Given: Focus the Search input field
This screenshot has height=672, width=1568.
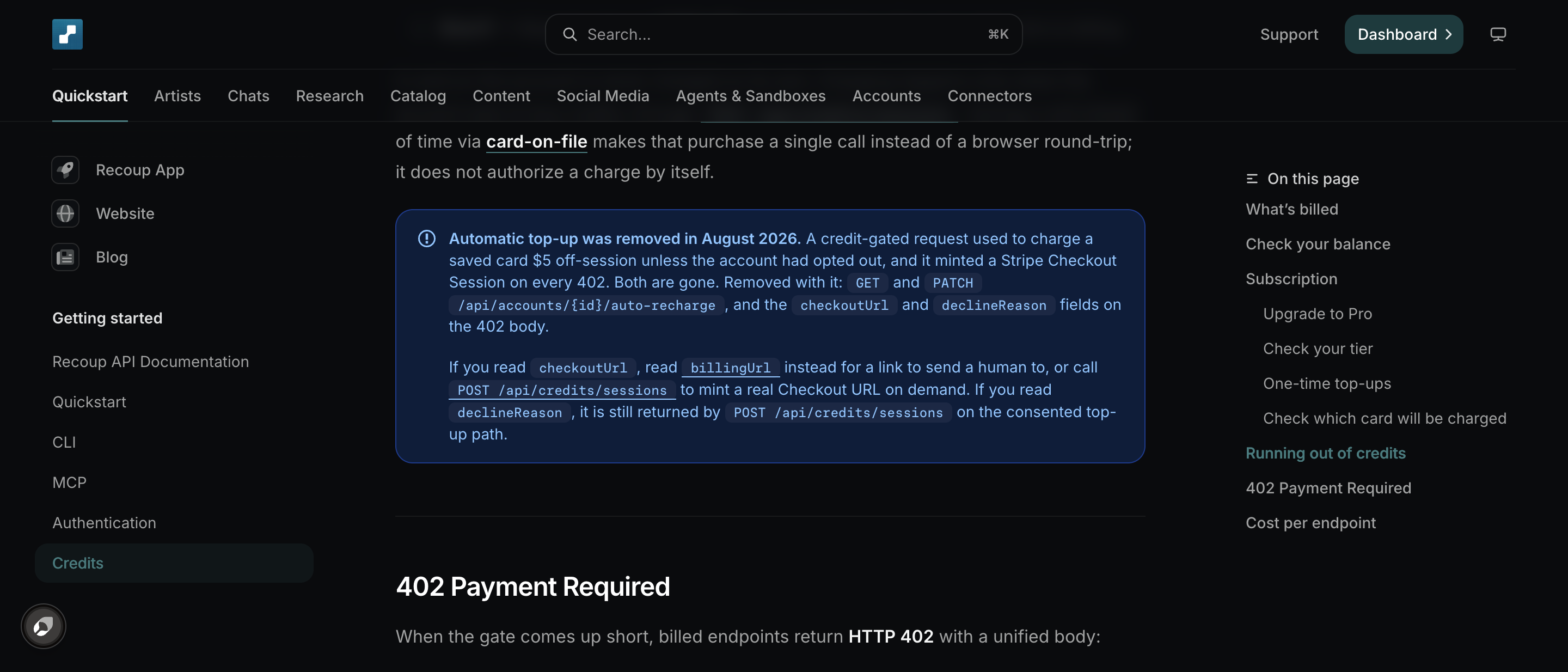Looking at the screenshot, I should [x=783, y=35].
